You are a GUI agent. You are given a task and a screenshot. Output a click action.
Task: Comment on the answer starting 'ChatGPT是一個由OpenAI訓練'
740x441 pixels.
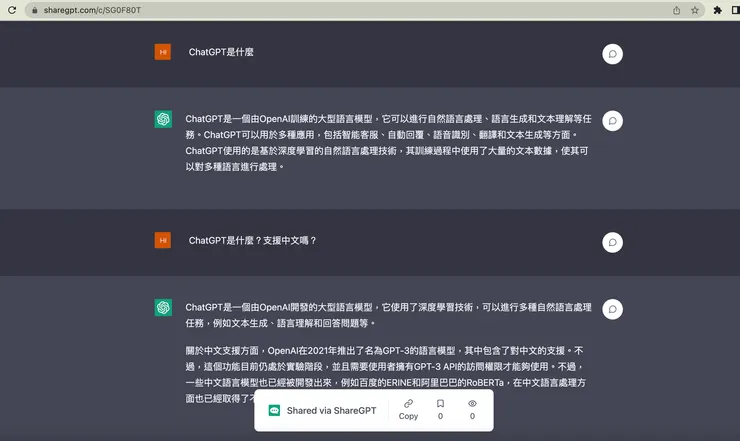(x=613, y=121)
